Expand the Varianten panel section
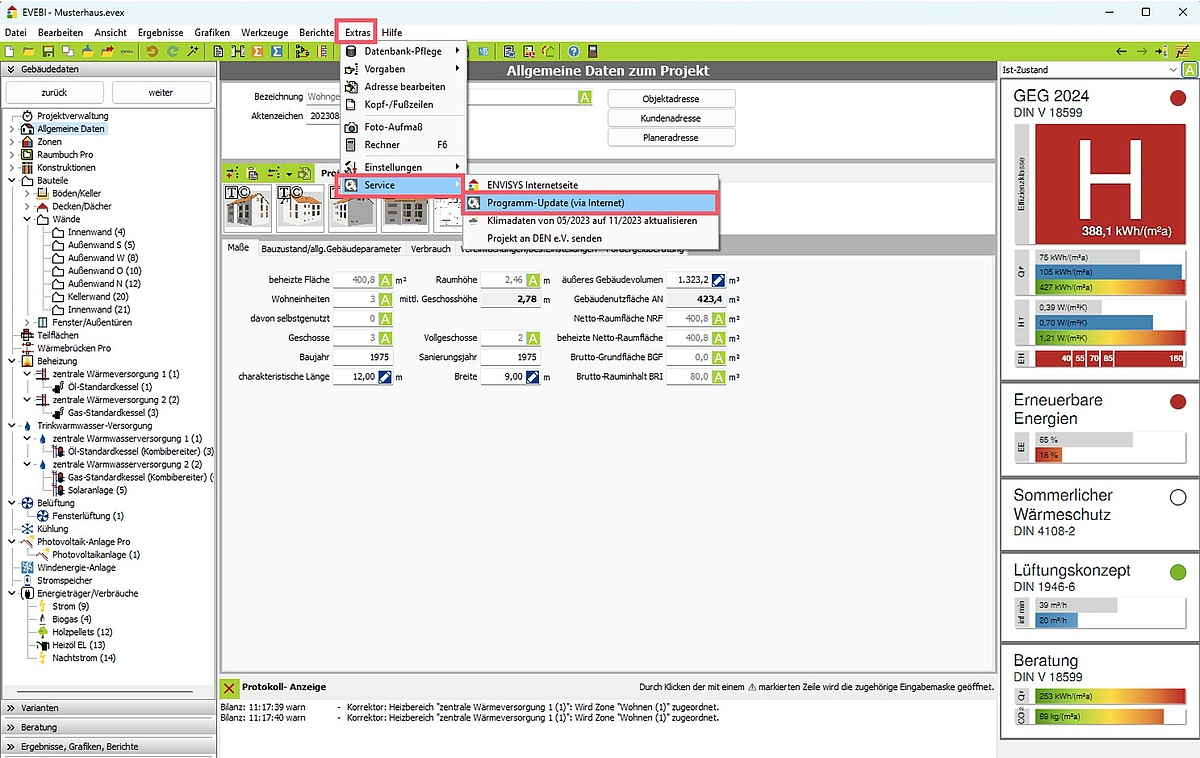This screenshot has width=1200, height=758. click(108, 708)
